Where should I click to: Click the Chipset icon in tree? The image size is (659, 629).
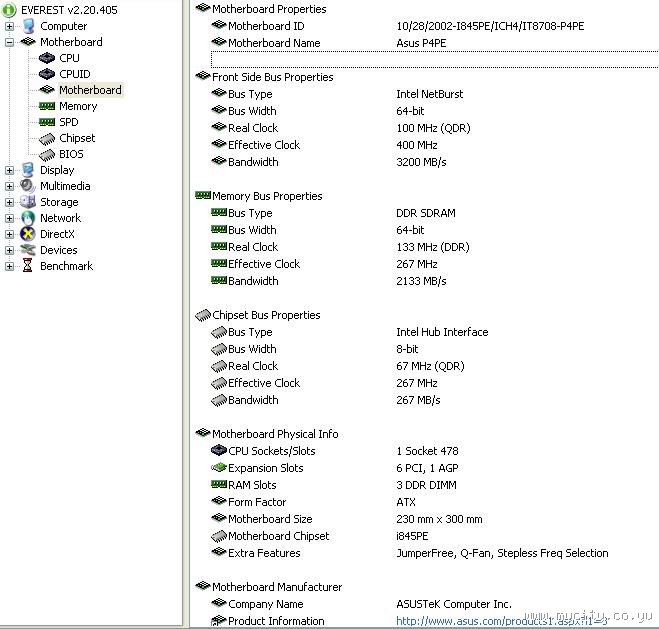click(x=47, y=138)
